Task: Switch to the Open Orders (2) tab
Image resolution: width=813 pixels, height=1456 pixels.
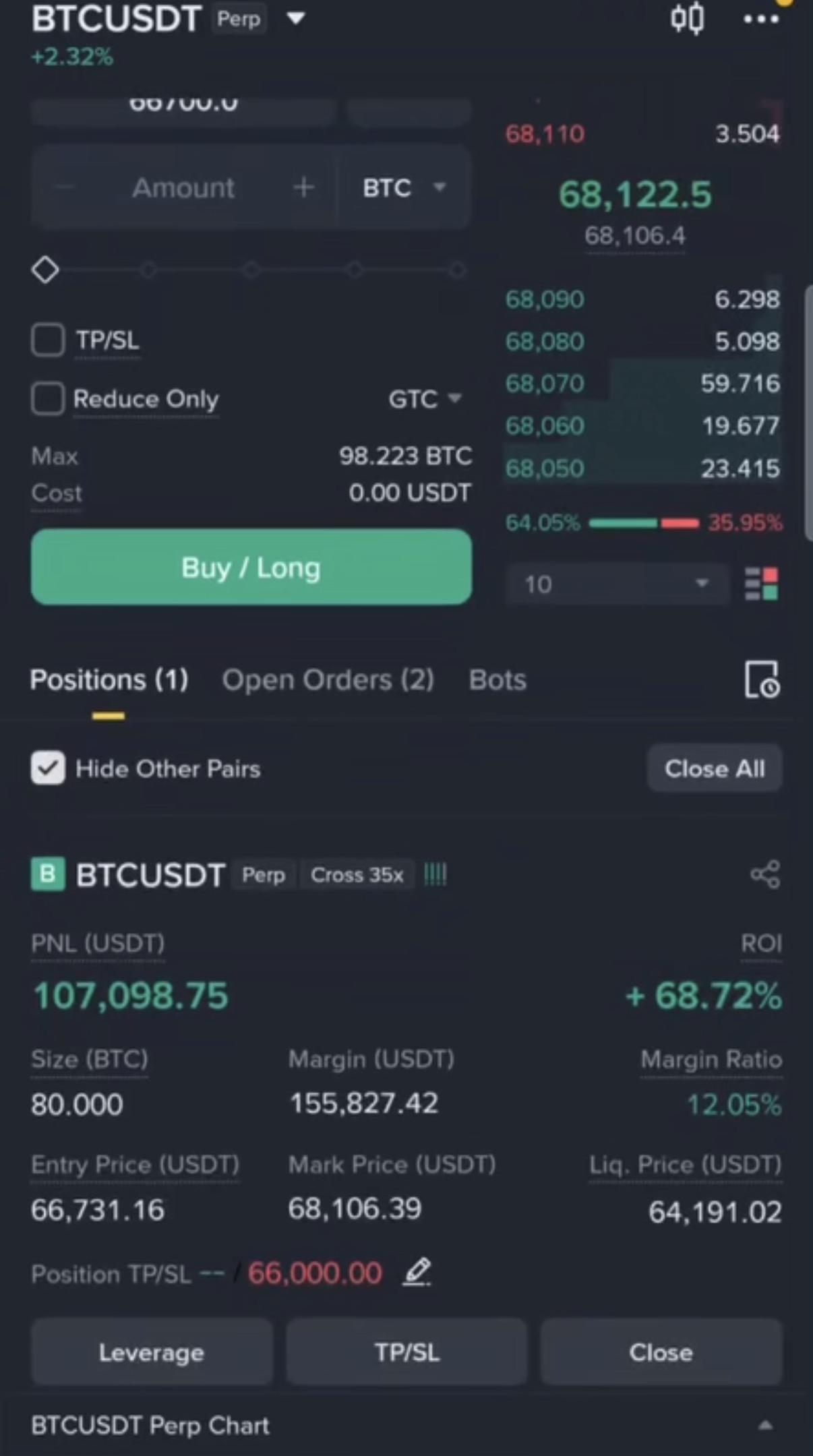Action: pos(328,679)
